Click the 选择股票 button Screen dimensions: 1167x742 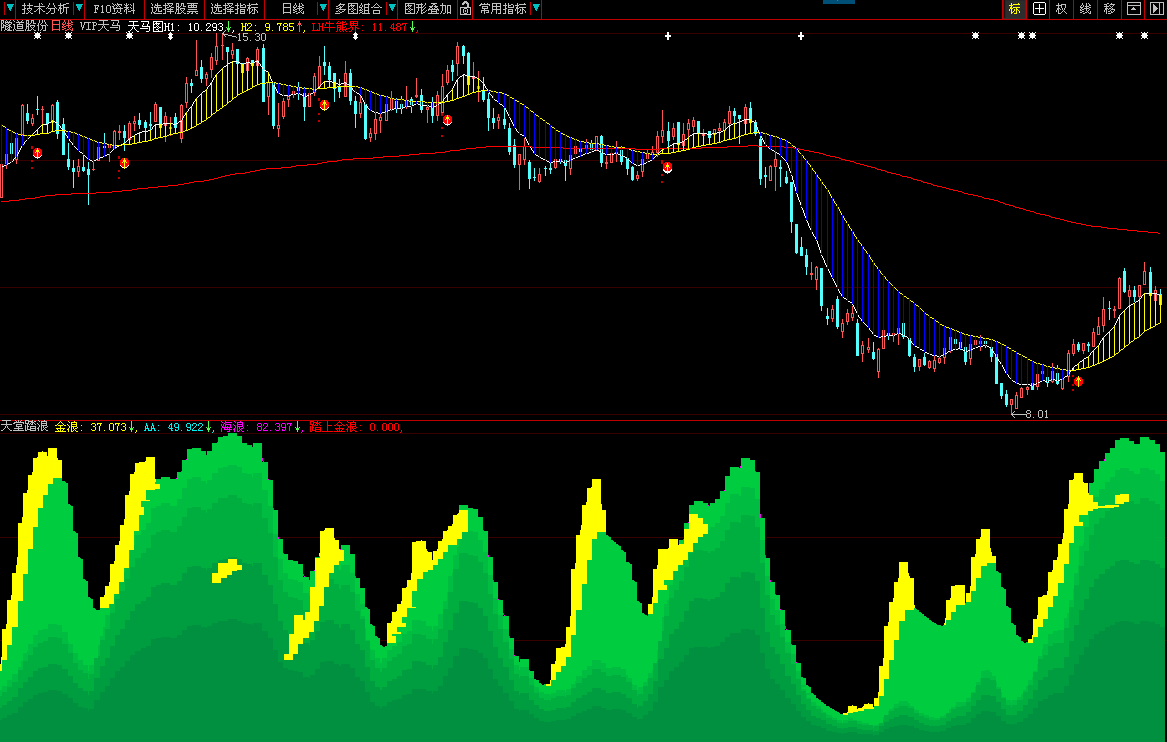(x=175, y=9)
